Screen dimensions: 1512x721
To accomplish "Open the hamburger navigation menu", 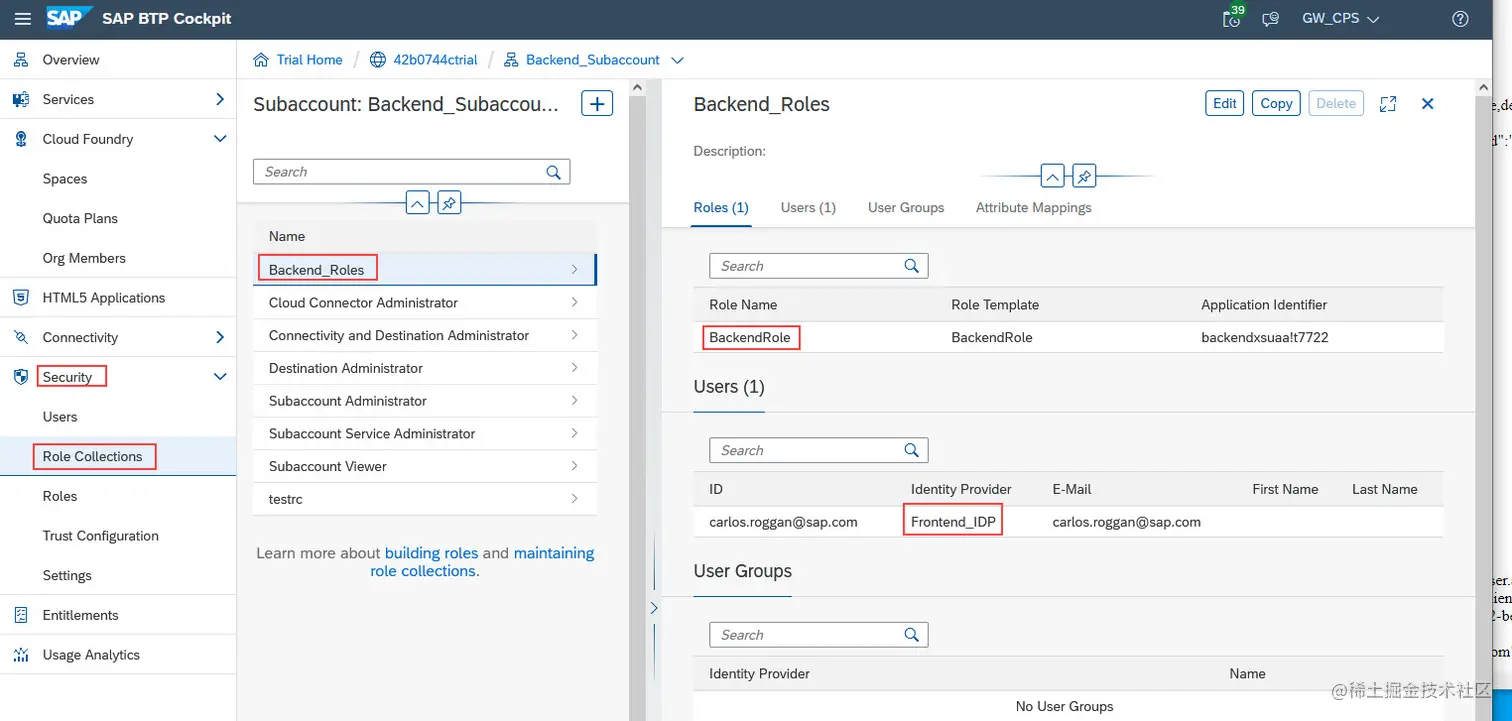I will pyautogui.click(x=22, y=19).
